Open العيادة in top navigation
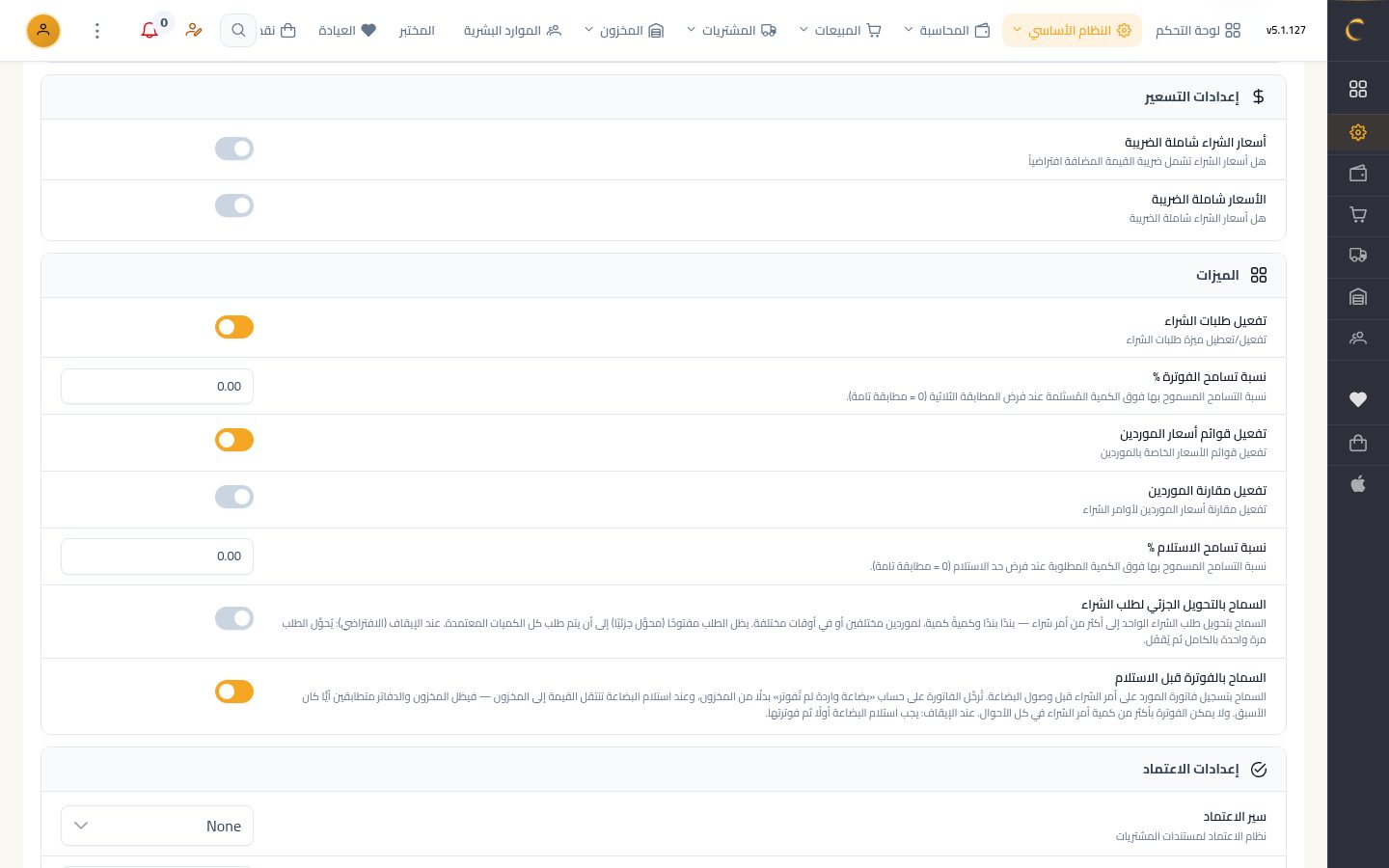 pyautogui.click(x=347, y=31)
